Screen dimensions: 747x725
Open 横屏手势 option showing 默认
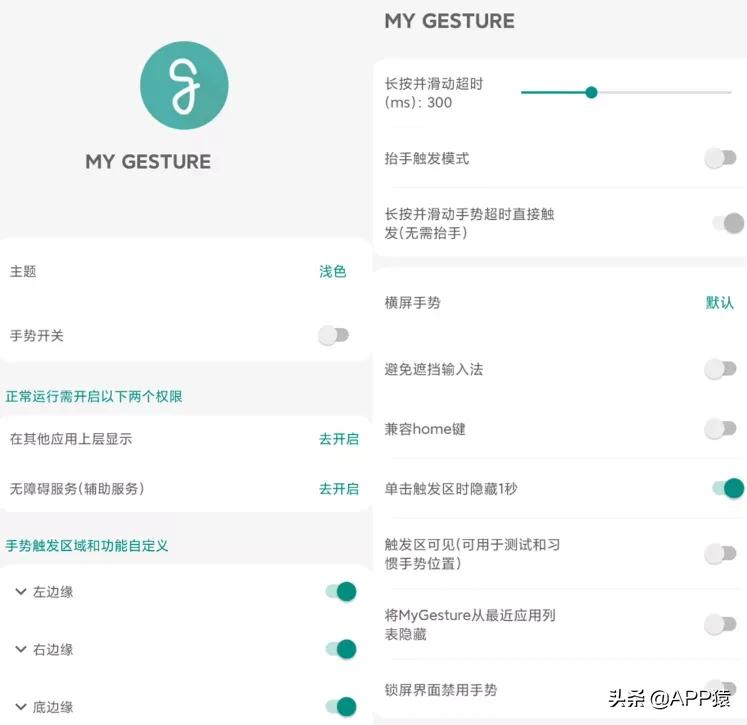pos(719,302)
